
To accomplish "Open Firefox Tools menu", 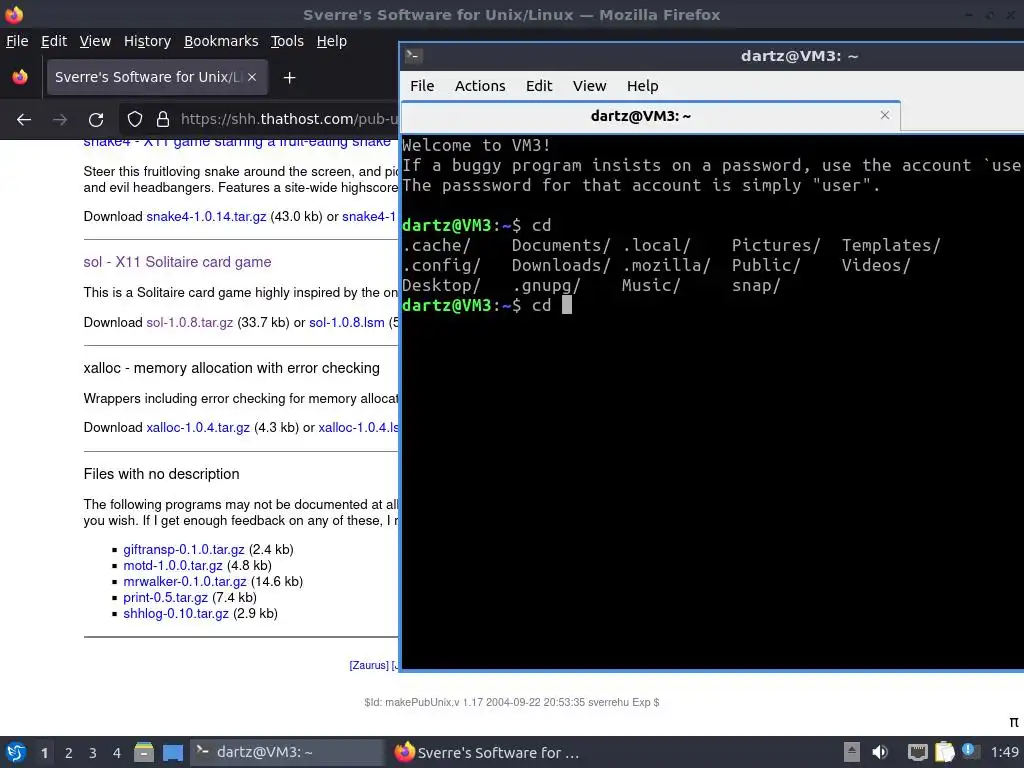I will pos(287,41).
